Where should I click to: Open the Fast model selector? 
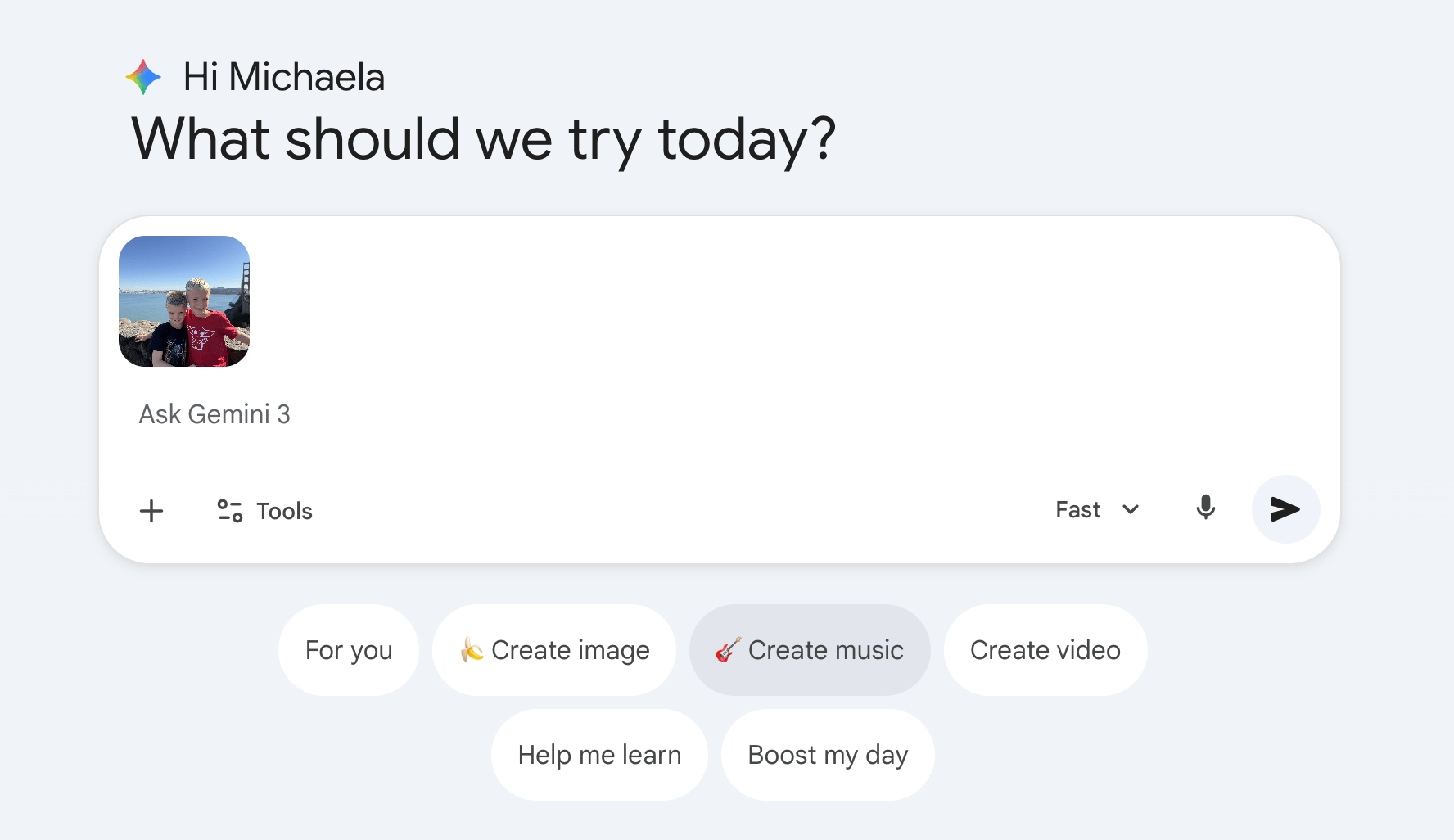1077,510
